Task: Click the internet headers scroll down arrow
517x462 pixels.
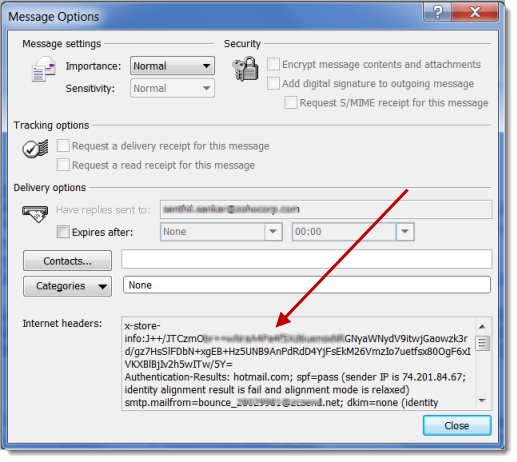Action: pyautogui.click(x=482, y=400)
